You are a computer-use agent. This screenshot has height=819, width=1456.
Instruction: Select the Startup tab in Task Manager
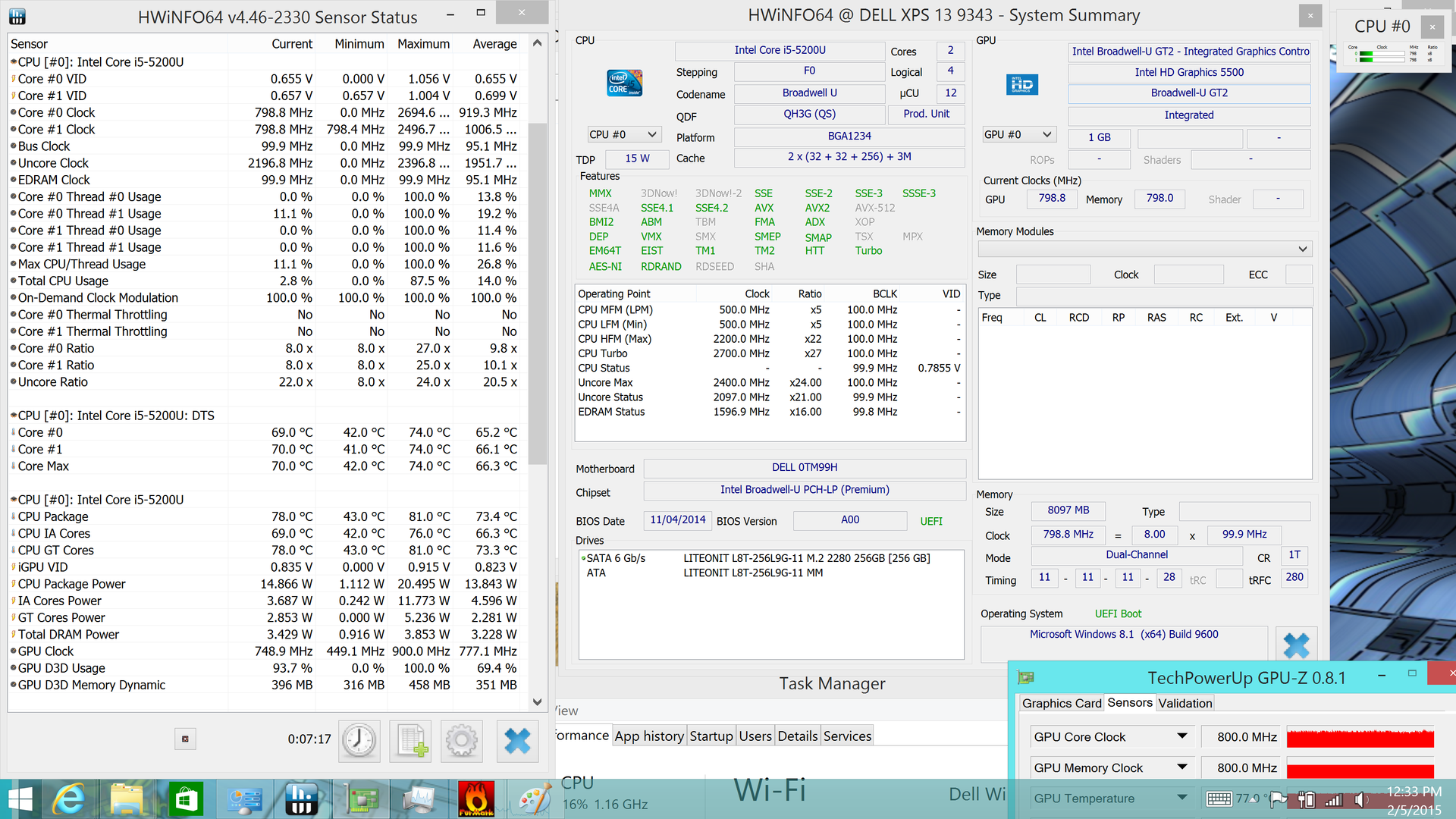(x=711, y=736)
